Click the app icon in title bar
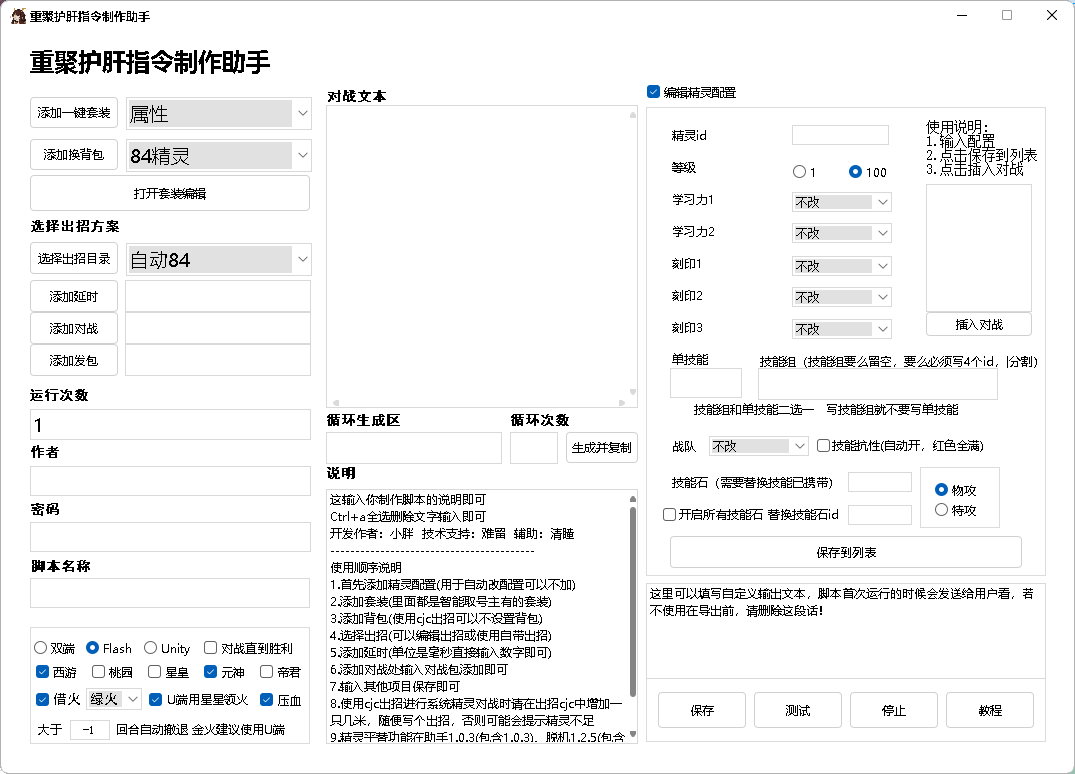Image resolution: width=1075 pixels, height=774 pixels. pos(18,16)
